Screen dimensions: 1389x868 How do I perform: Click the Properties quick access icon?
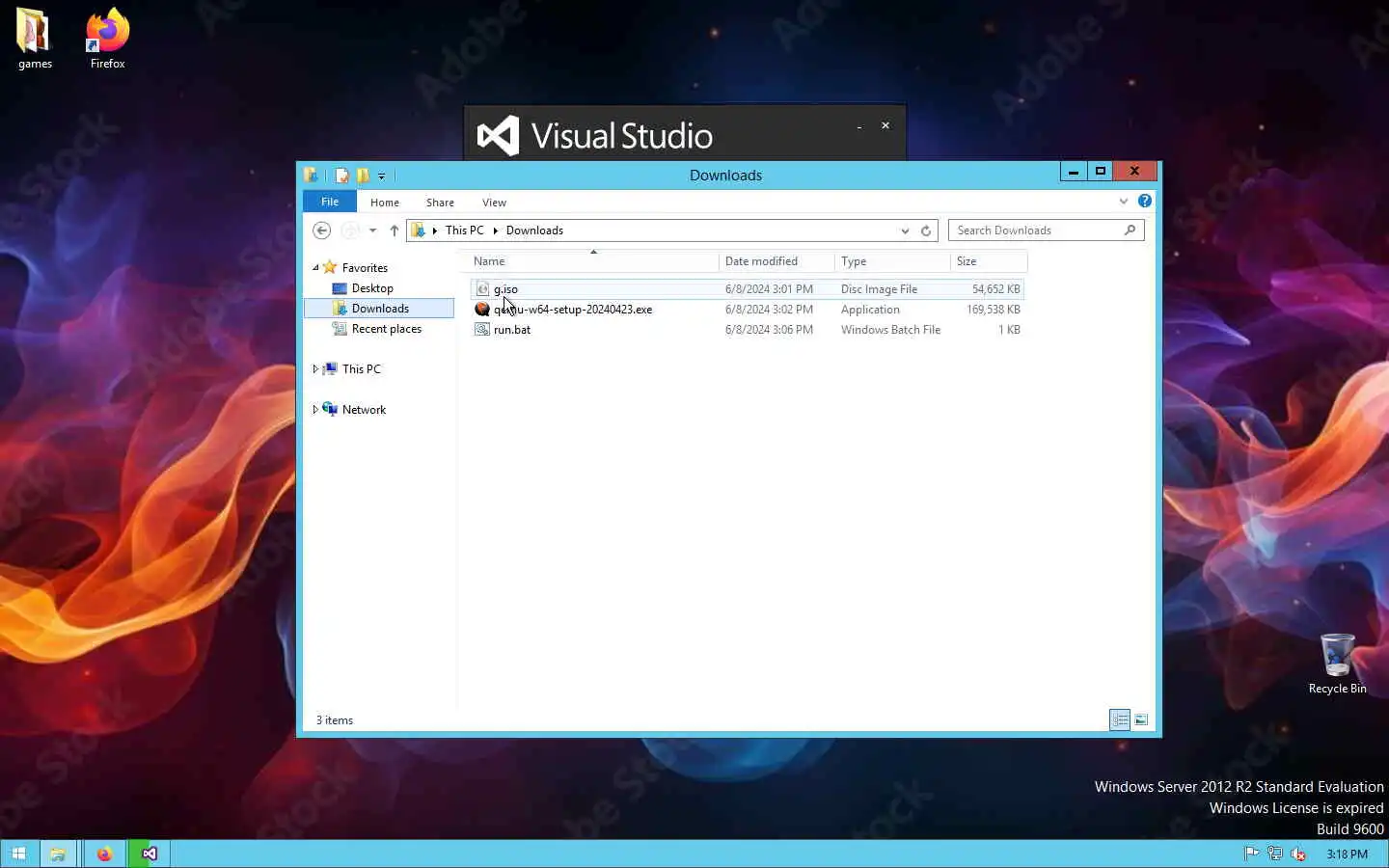[x=341, y=176]
